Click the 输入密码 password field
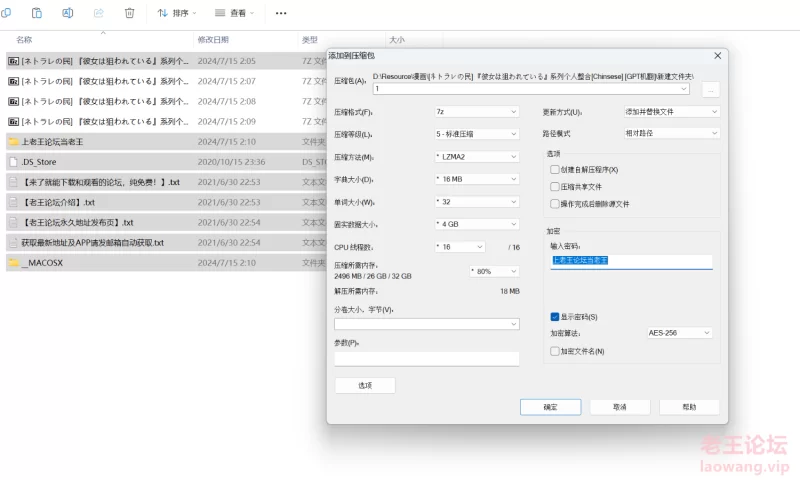This screenshot has height=480, width=800. (x=631, y=260)
